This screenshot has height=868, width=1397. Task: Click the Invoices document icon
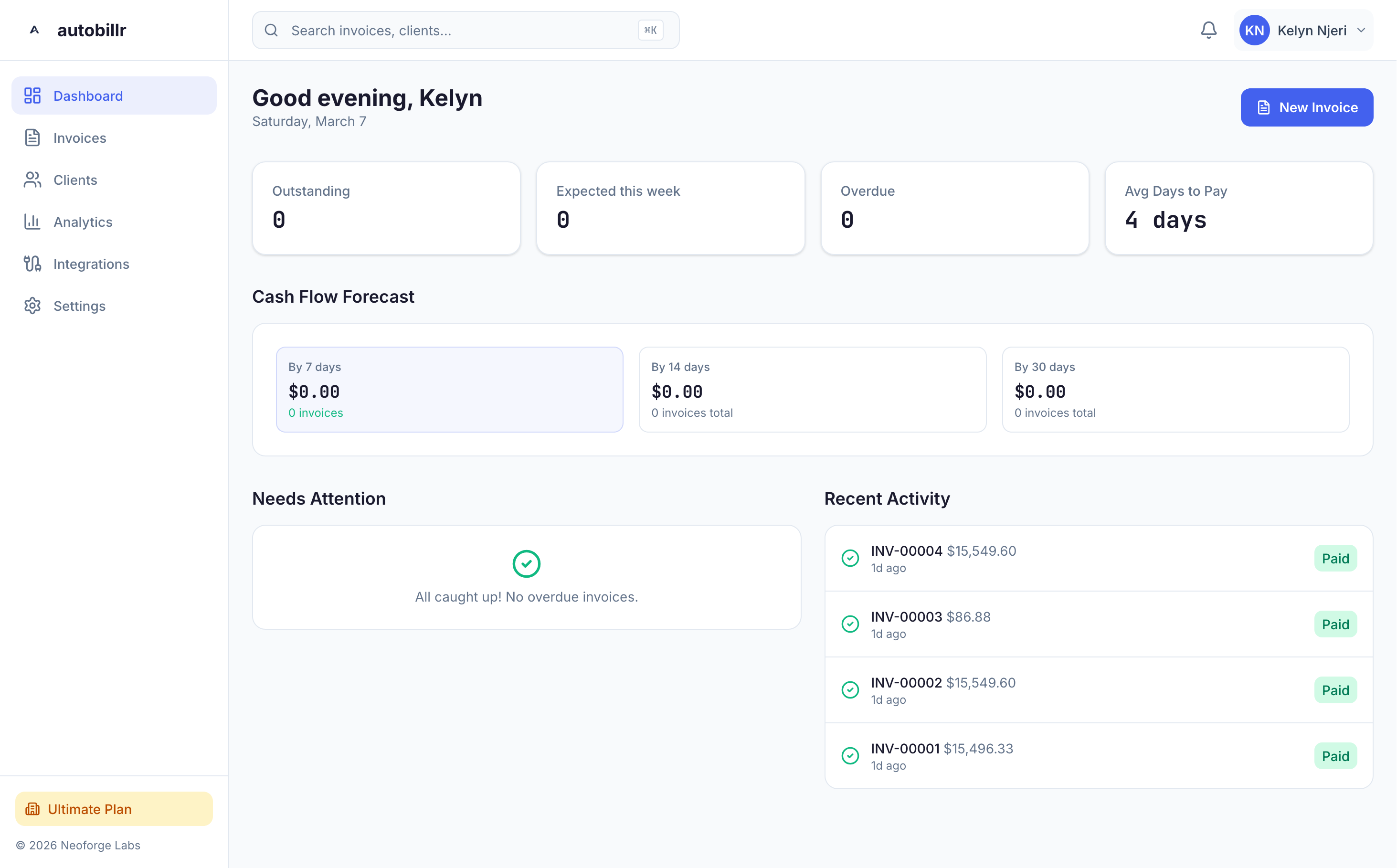pyautogui.click(x=32, y=138)
